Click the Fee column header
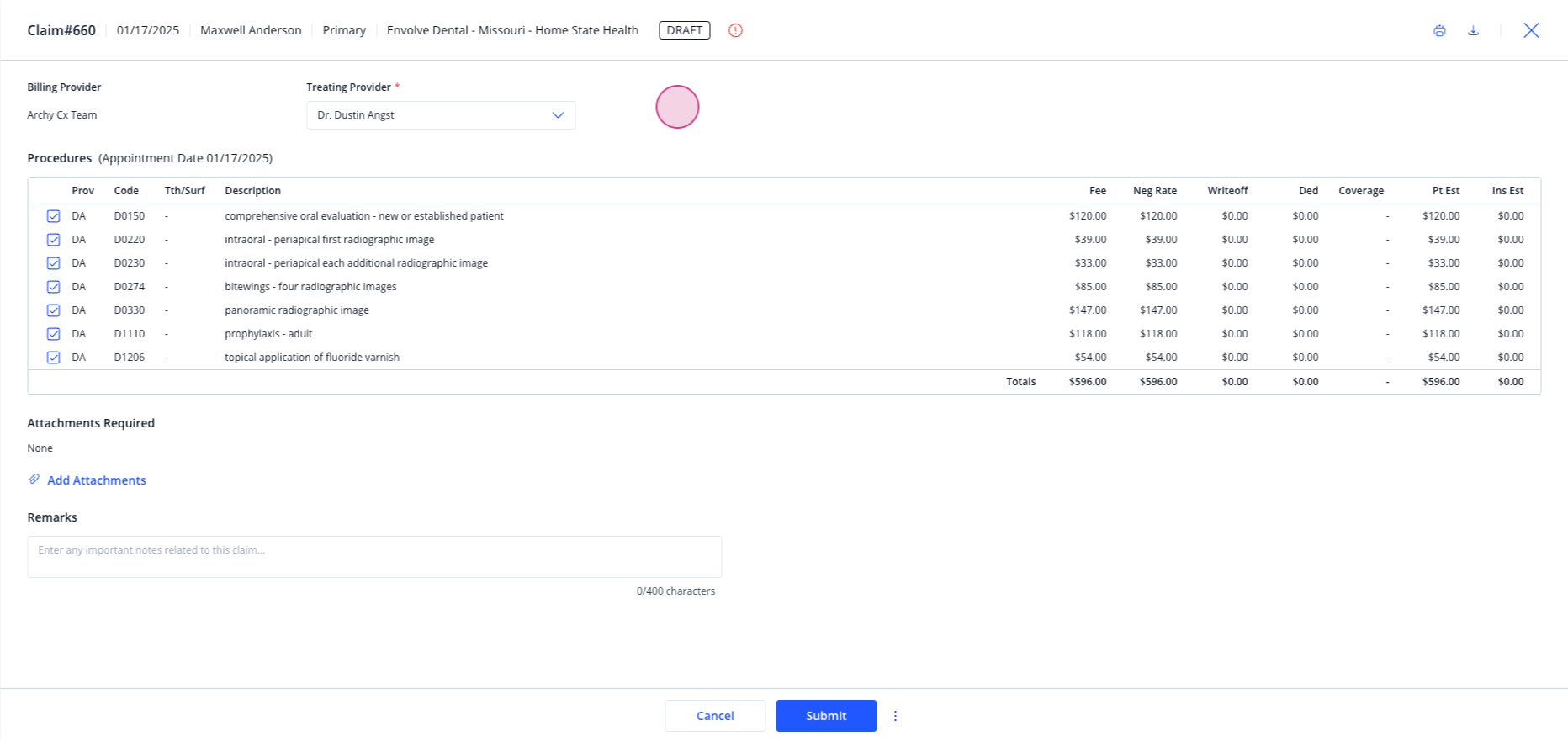 (1098, 191)
